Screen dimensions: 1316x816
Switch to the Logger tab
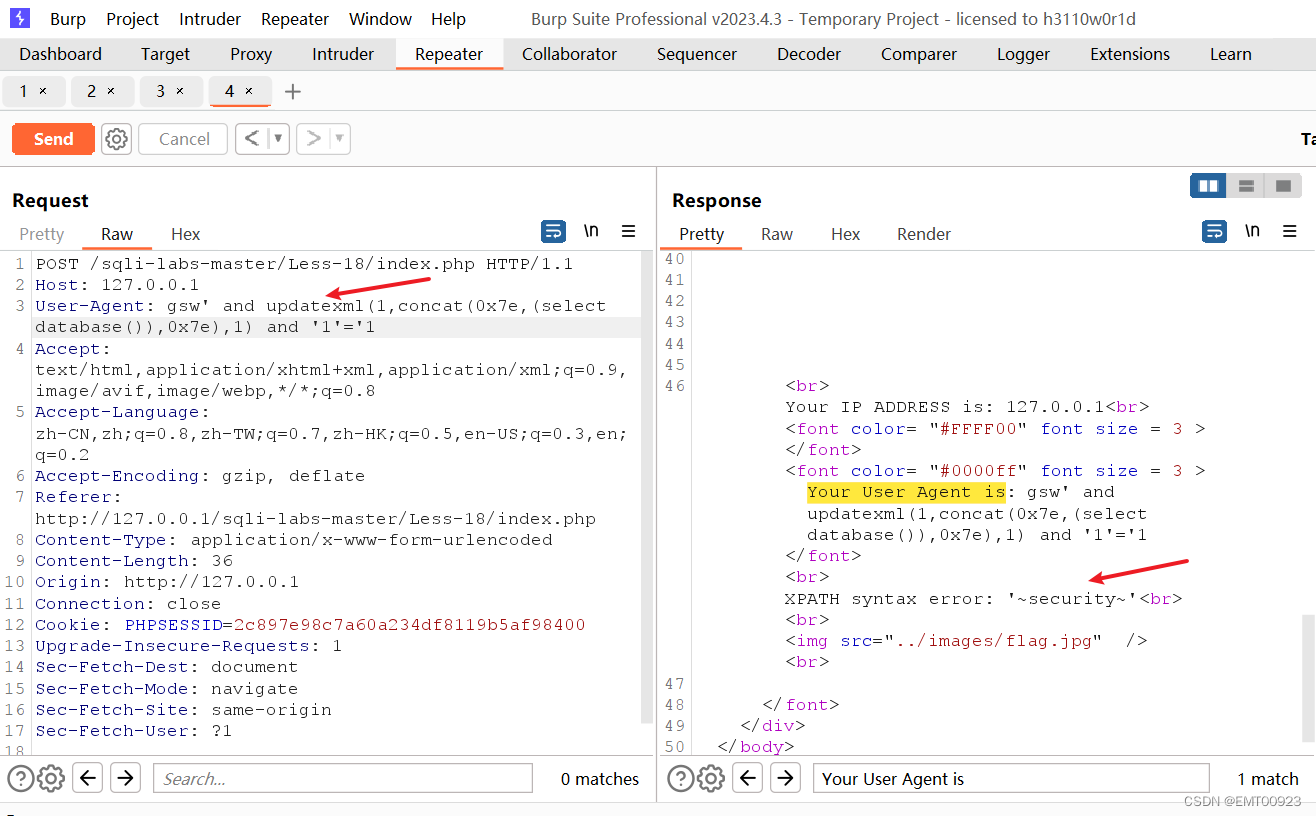1024,54
